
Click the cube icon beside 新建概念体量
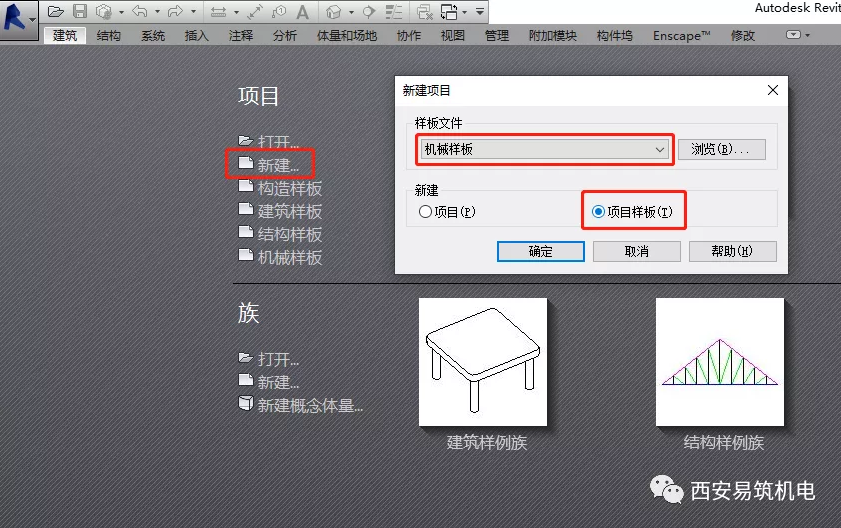point(246,403)
